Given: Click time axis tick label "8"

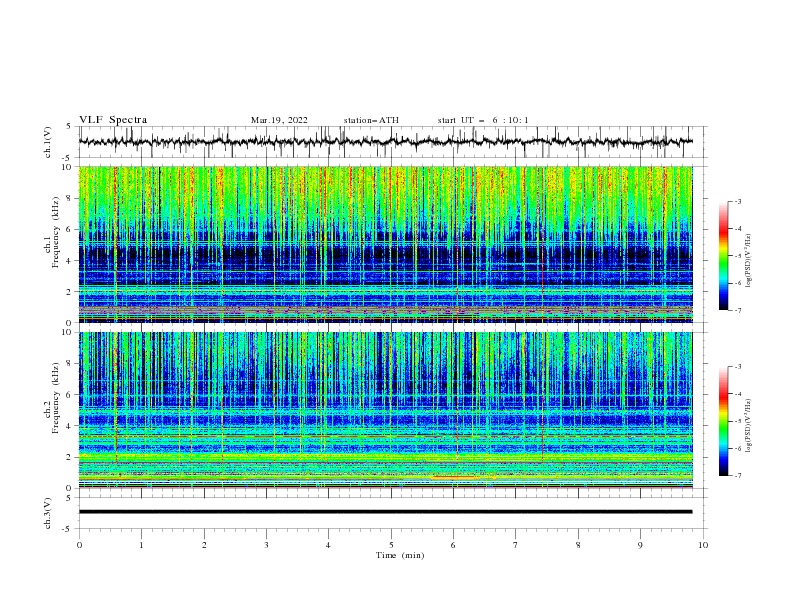Looking at the screenshot, I should pyautogui.click(x=578, y=545).
